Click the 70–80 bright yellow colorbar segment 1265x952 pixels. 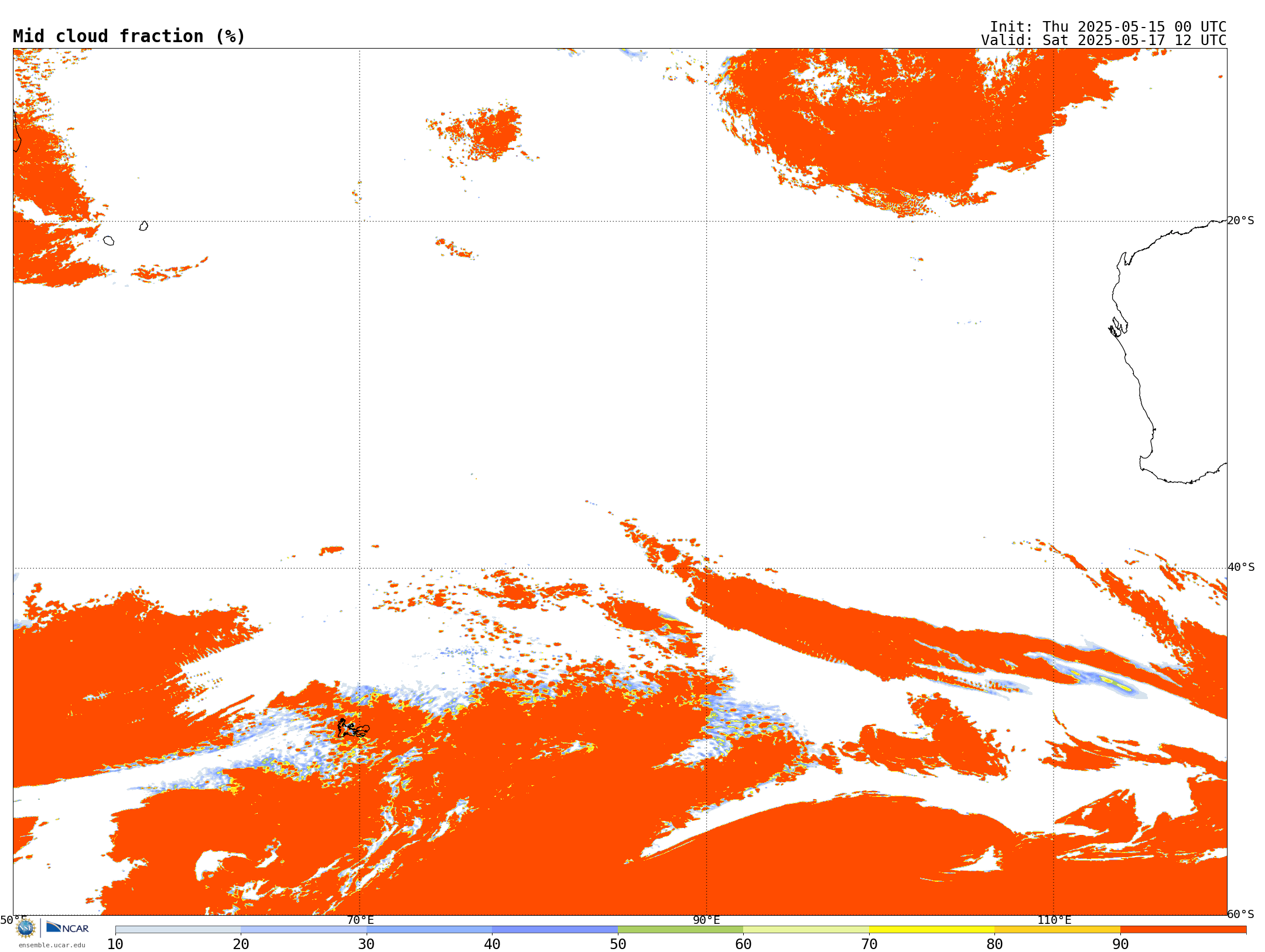tap(932, 930)
